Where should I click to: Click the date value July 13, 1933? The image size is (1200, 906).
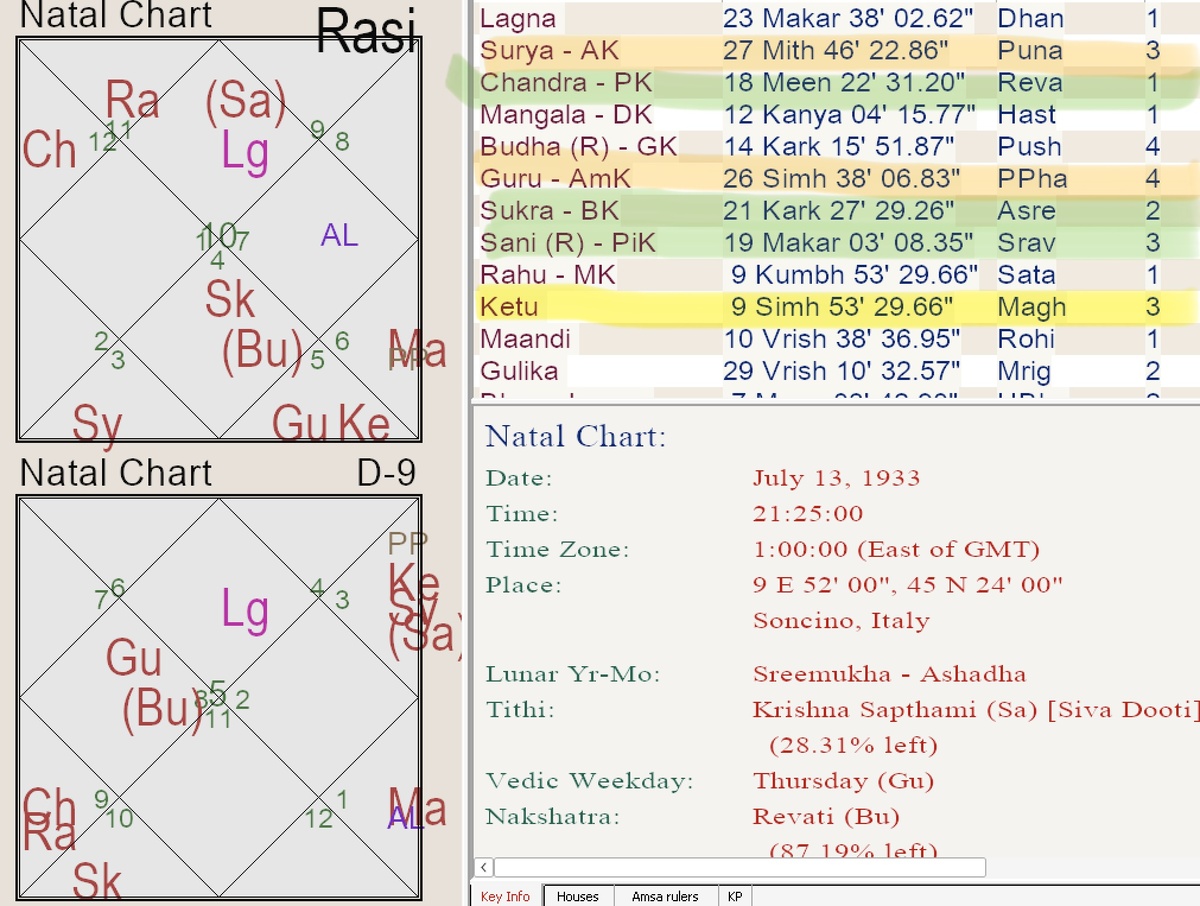click(x=836, y=477)
